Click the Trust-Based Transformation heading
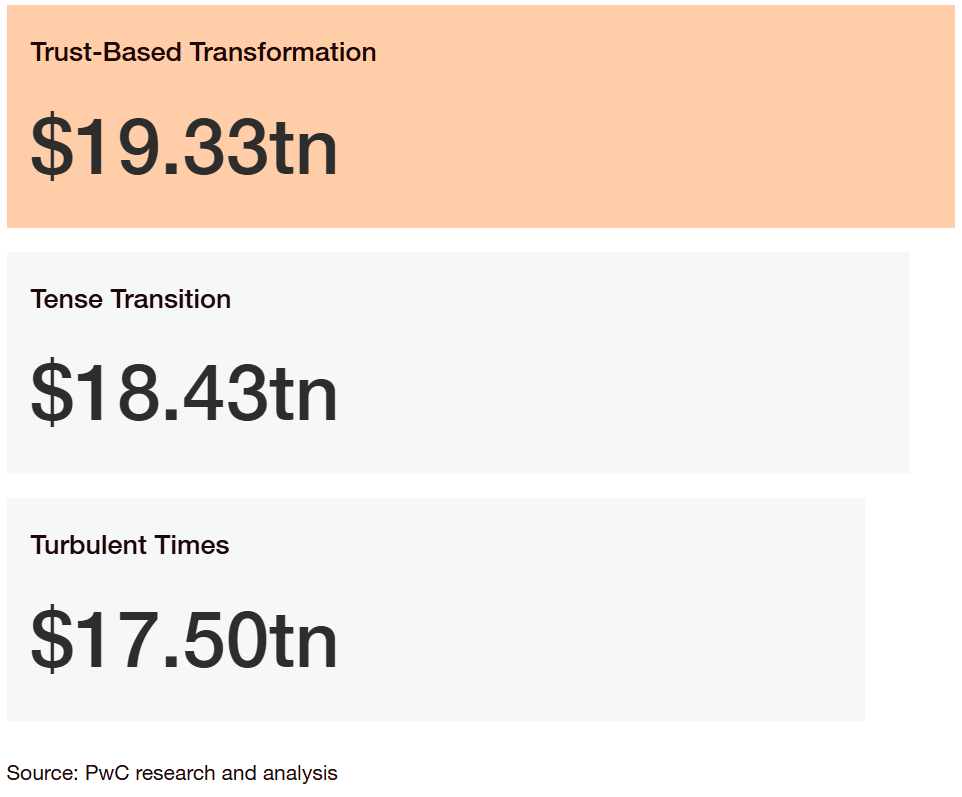This screenshot has height=797, width=962. (x=203, y=52)
